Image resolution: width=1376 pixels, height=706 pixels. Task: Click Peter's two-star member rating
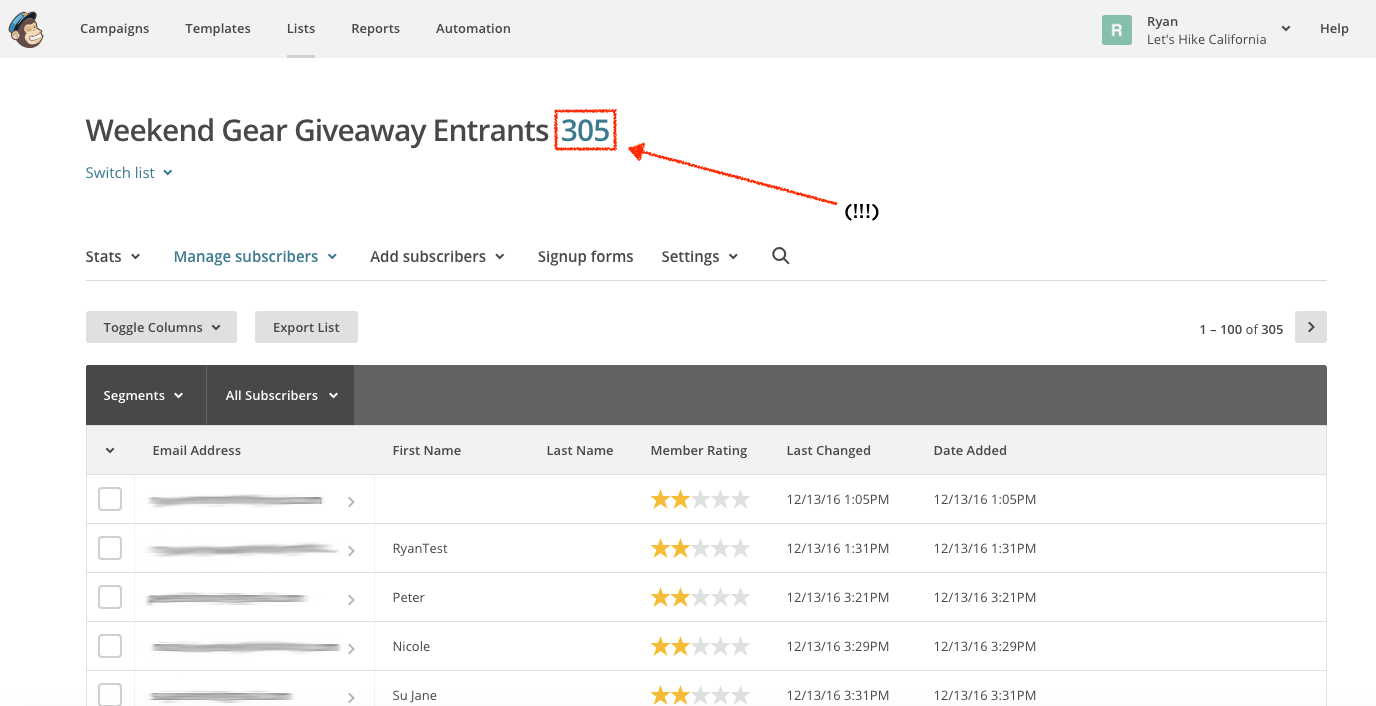coord(700,597)
